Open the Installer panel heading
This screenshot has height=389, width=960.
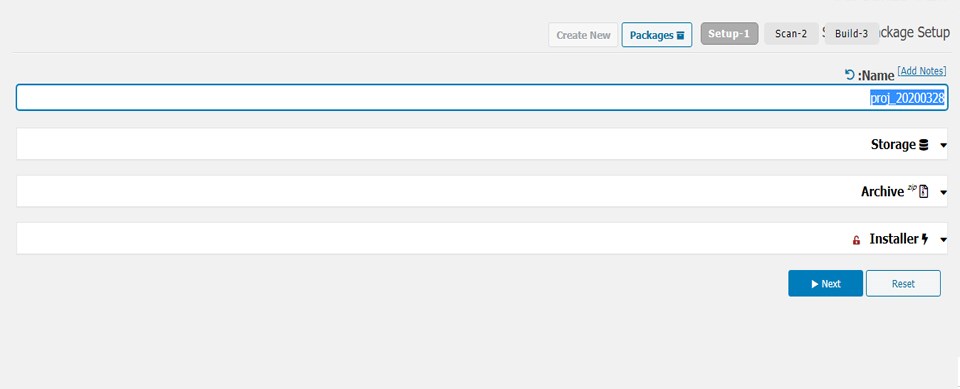[894, 239]
